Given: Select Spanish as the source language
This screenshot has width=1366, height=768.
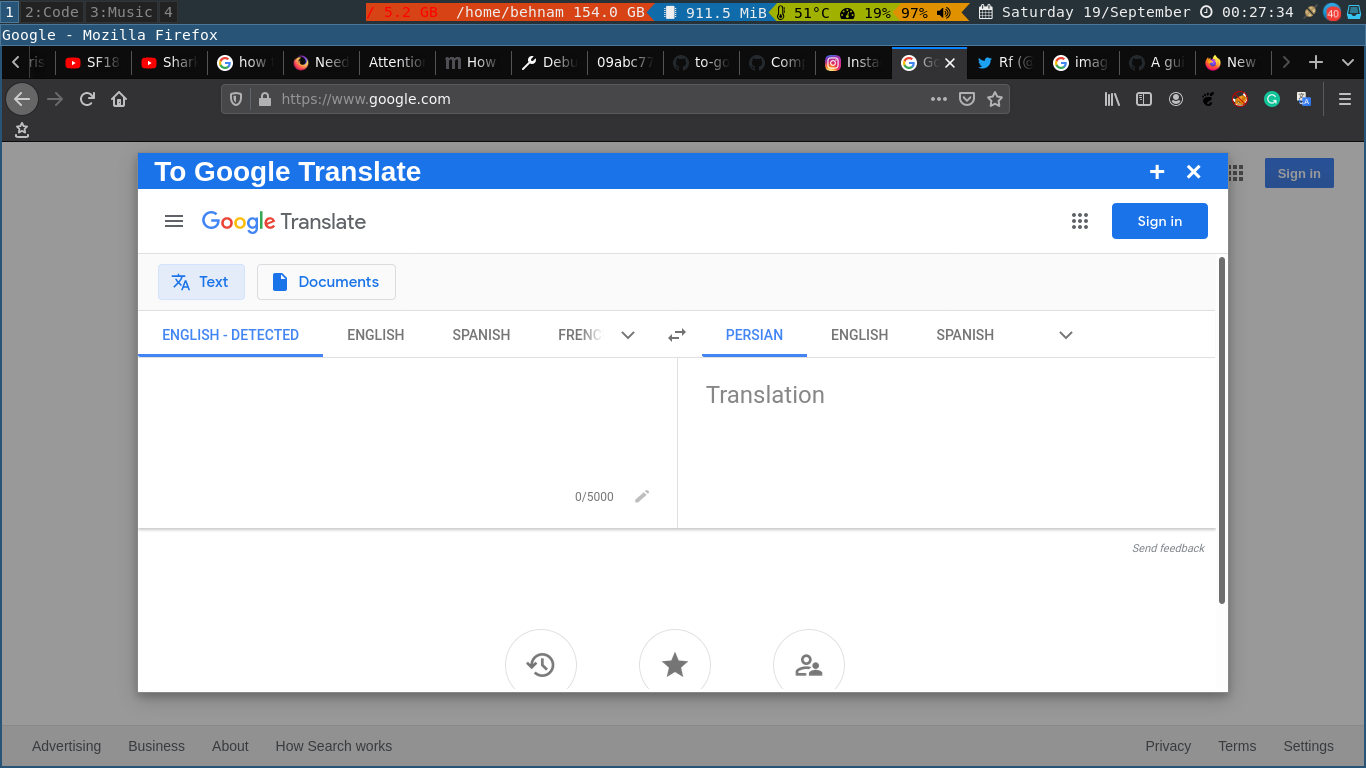Looking at the screenshot, I should 481,335.
